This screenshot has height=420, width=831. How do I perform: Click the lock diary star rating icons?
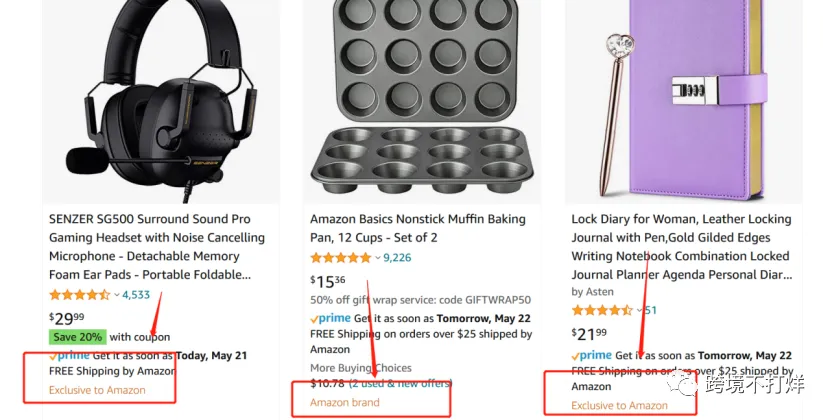point(602,311)
